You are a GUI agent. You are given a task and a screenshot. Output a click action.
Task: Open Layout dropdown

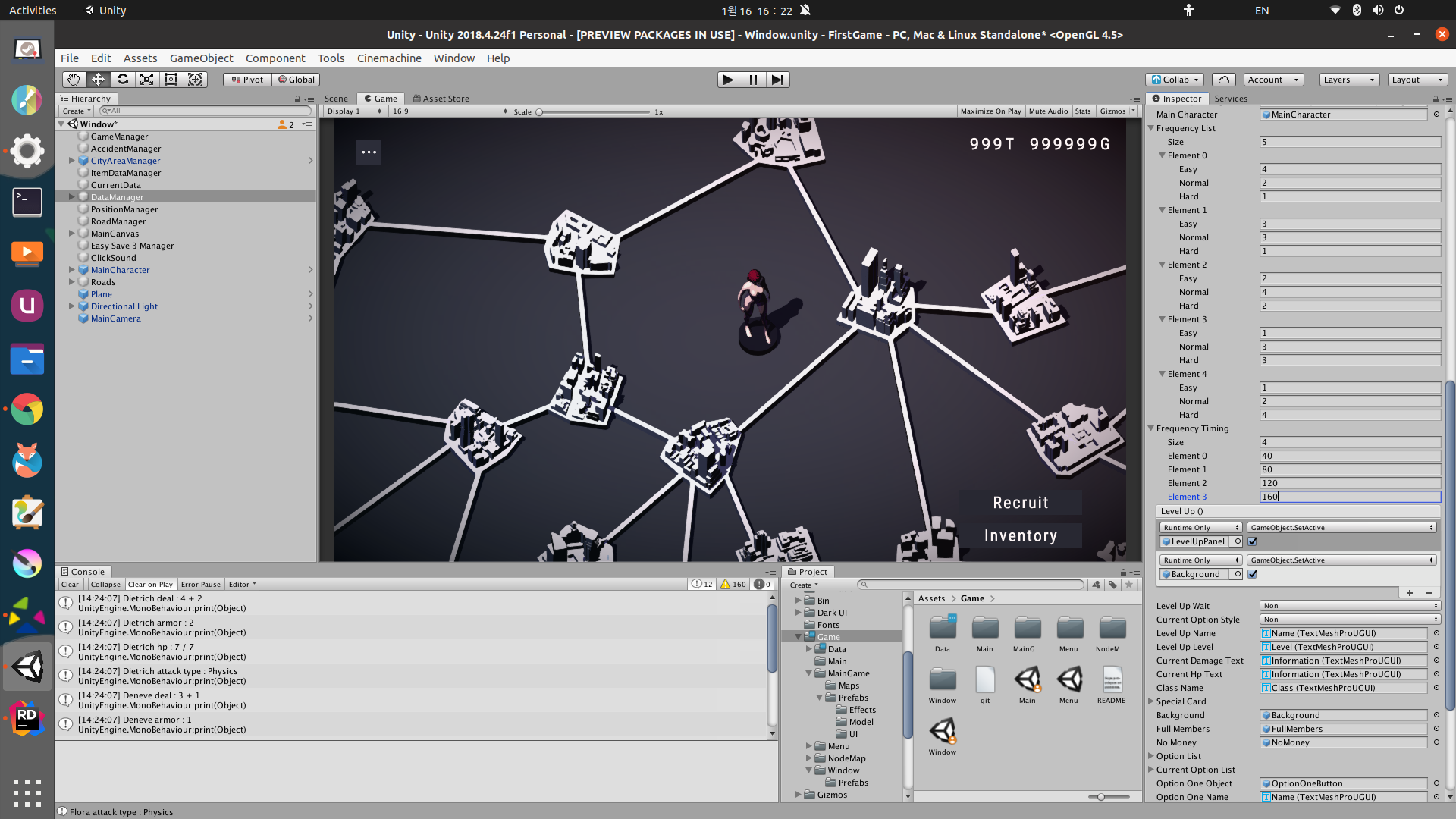(x=1417, y=79)
